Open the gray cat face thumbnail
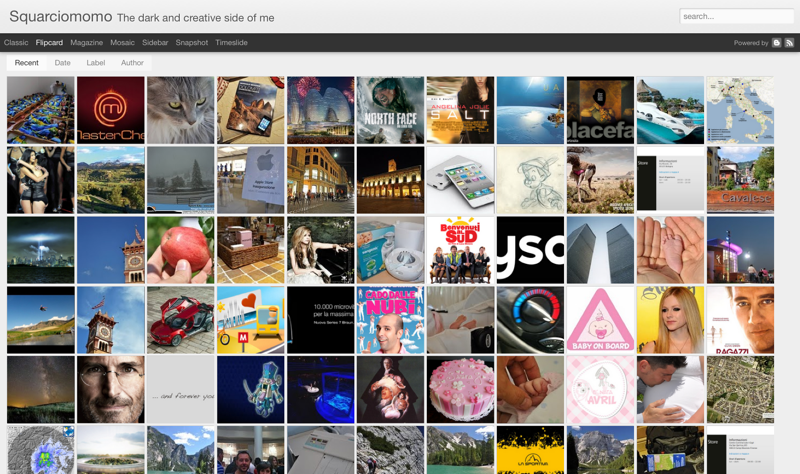 (x=181, y=110)
